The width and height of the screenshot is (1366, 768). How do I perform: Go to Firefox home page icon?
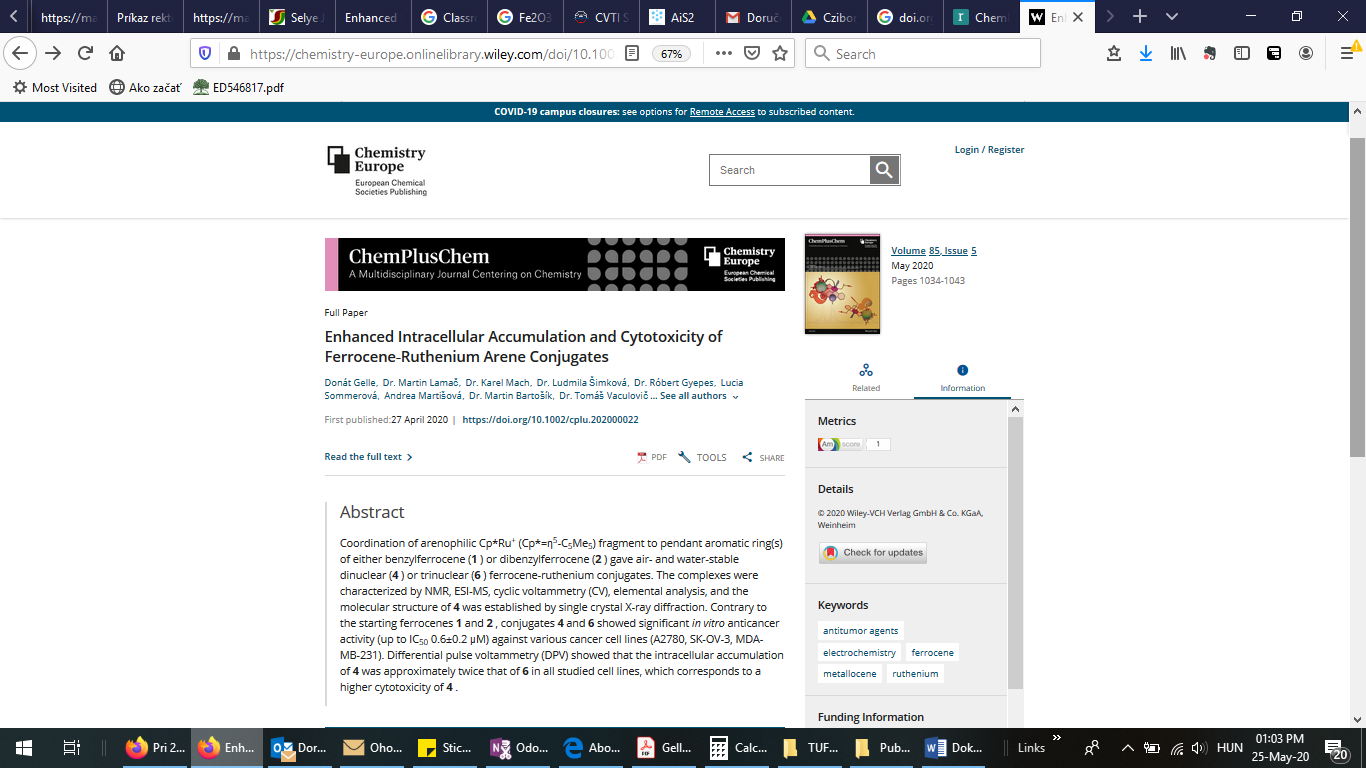[x=117, y=54]
